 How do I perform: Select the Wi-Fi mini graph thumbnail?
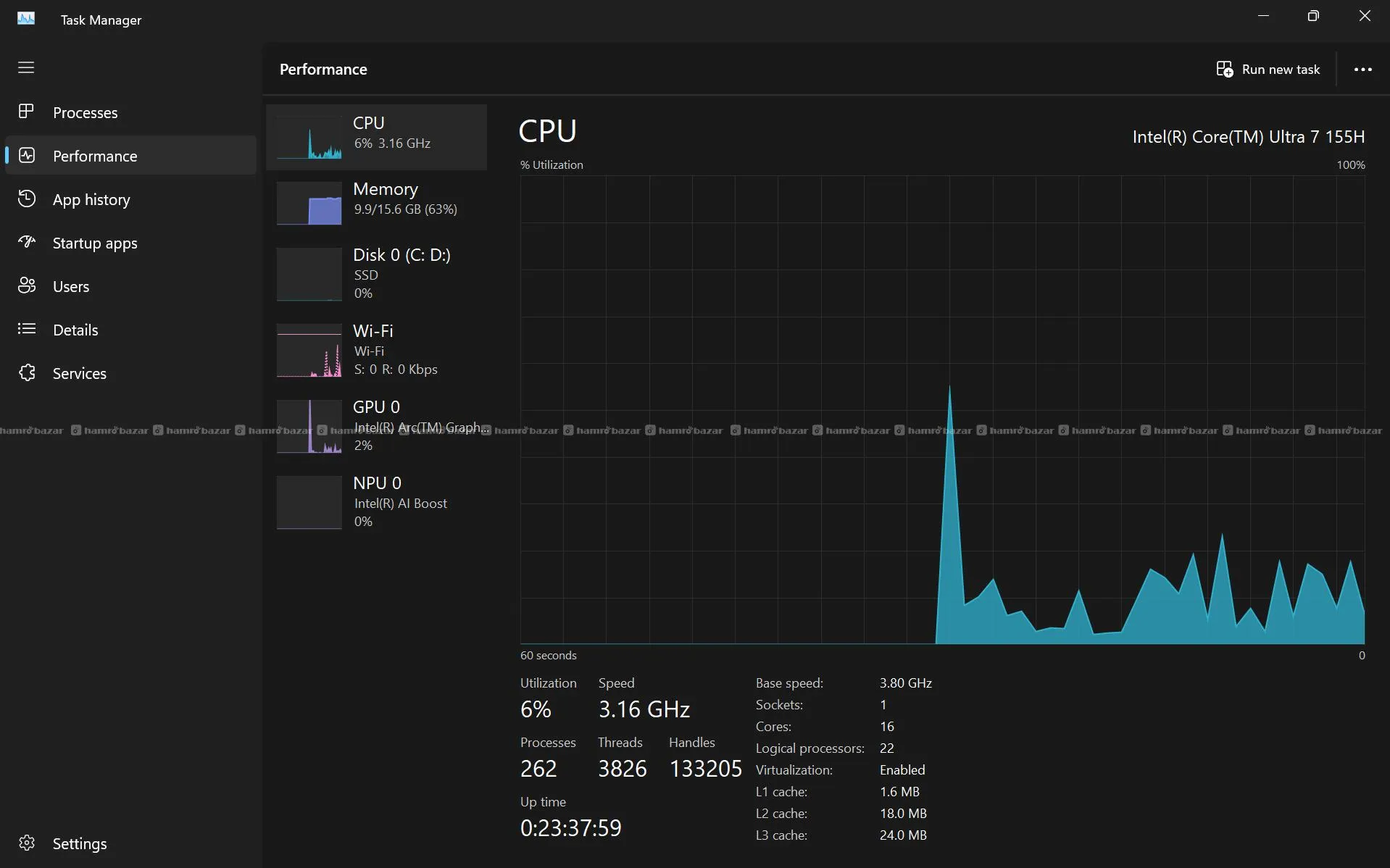tap(309, 351)
